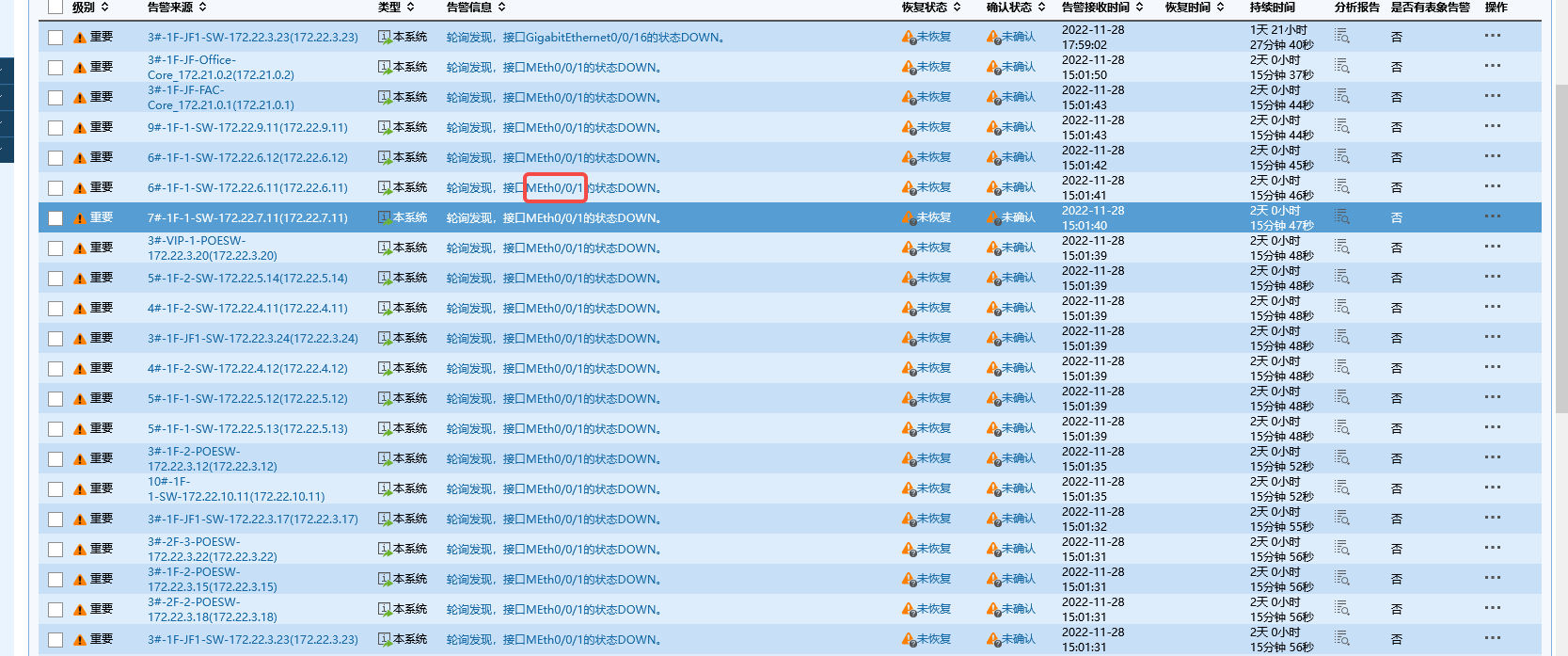The width and height of the screenshot is (1568, 656).
Task: Sort by 告警接收时间 column arrows
Action: click(x=1139, y=7)
